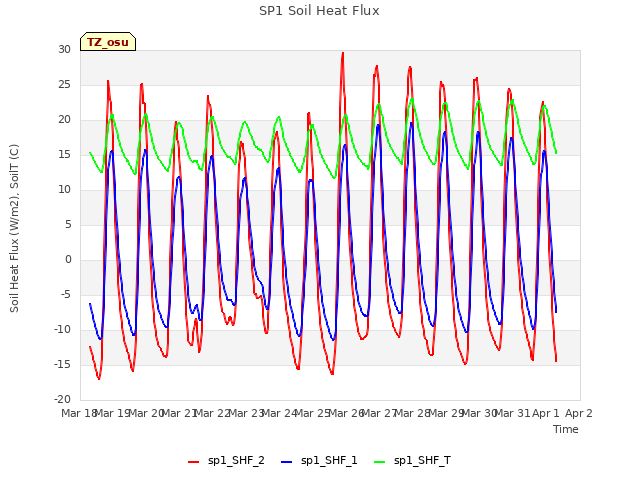This screenshot has width=640, height=480.
Task: Click the red sp1_SHF_2 legend swatch
Action: [193, 462]
